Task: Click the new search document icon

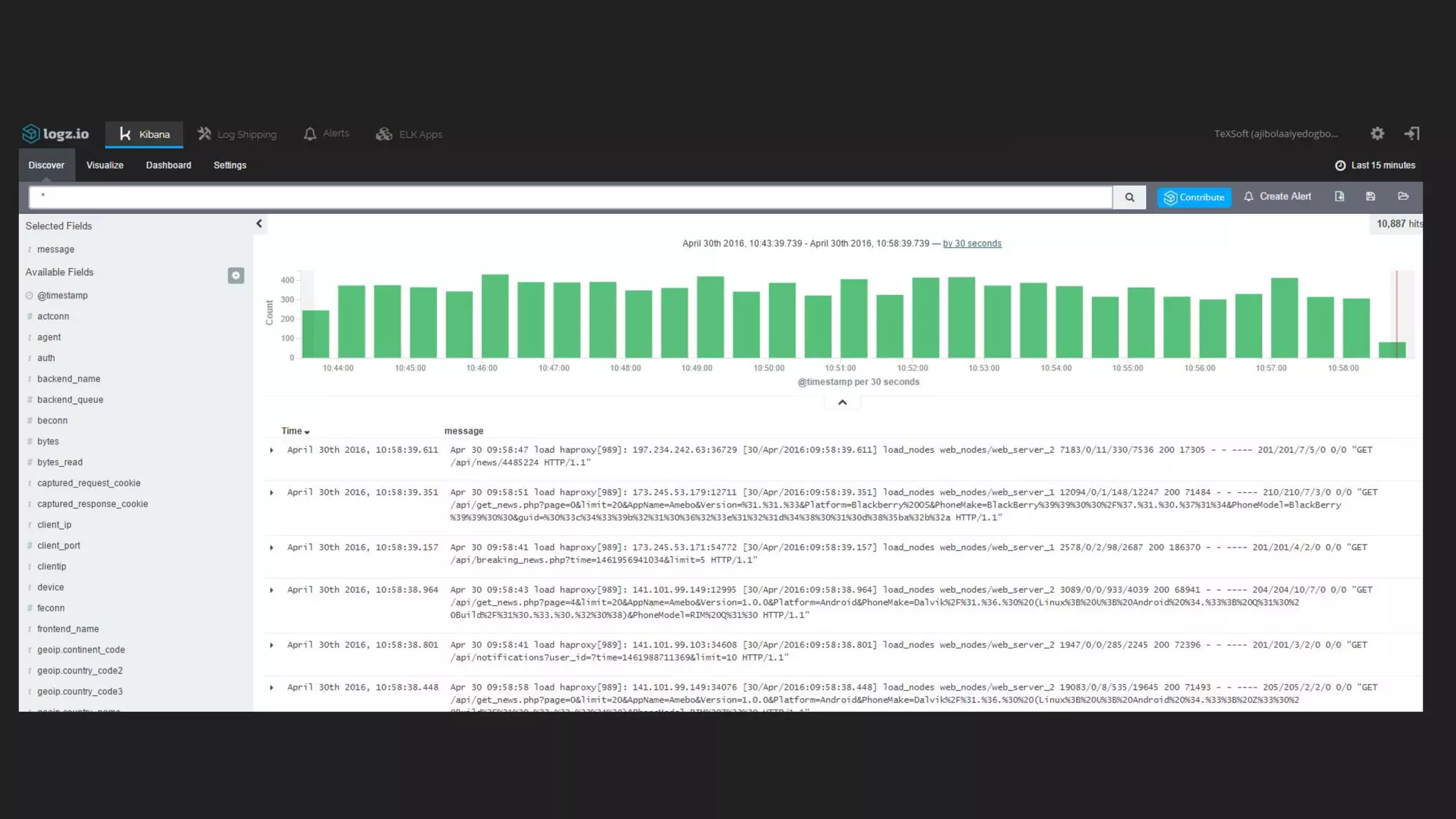Action: [x=1339, y=197]
